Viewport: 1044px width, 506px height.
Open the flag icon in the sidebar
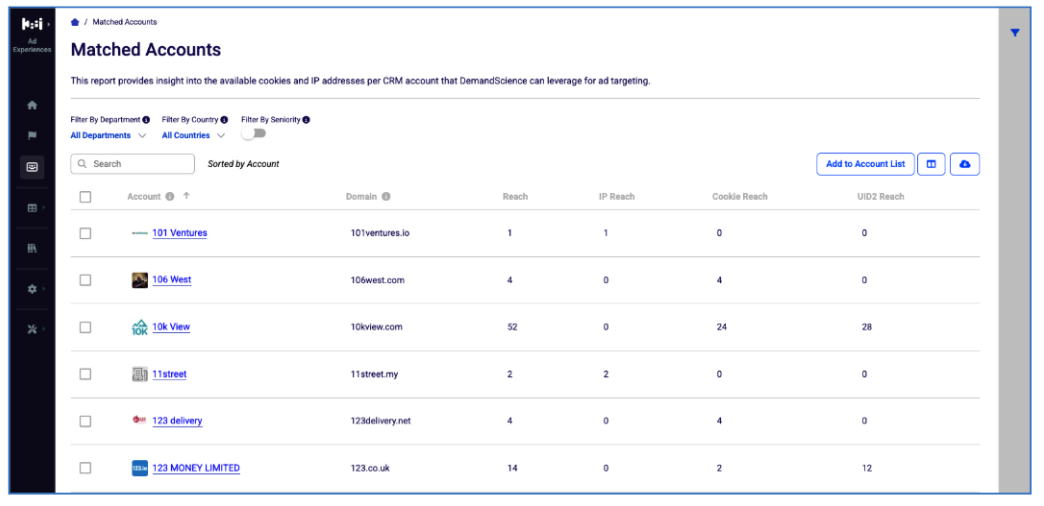(x=32, y=136)
